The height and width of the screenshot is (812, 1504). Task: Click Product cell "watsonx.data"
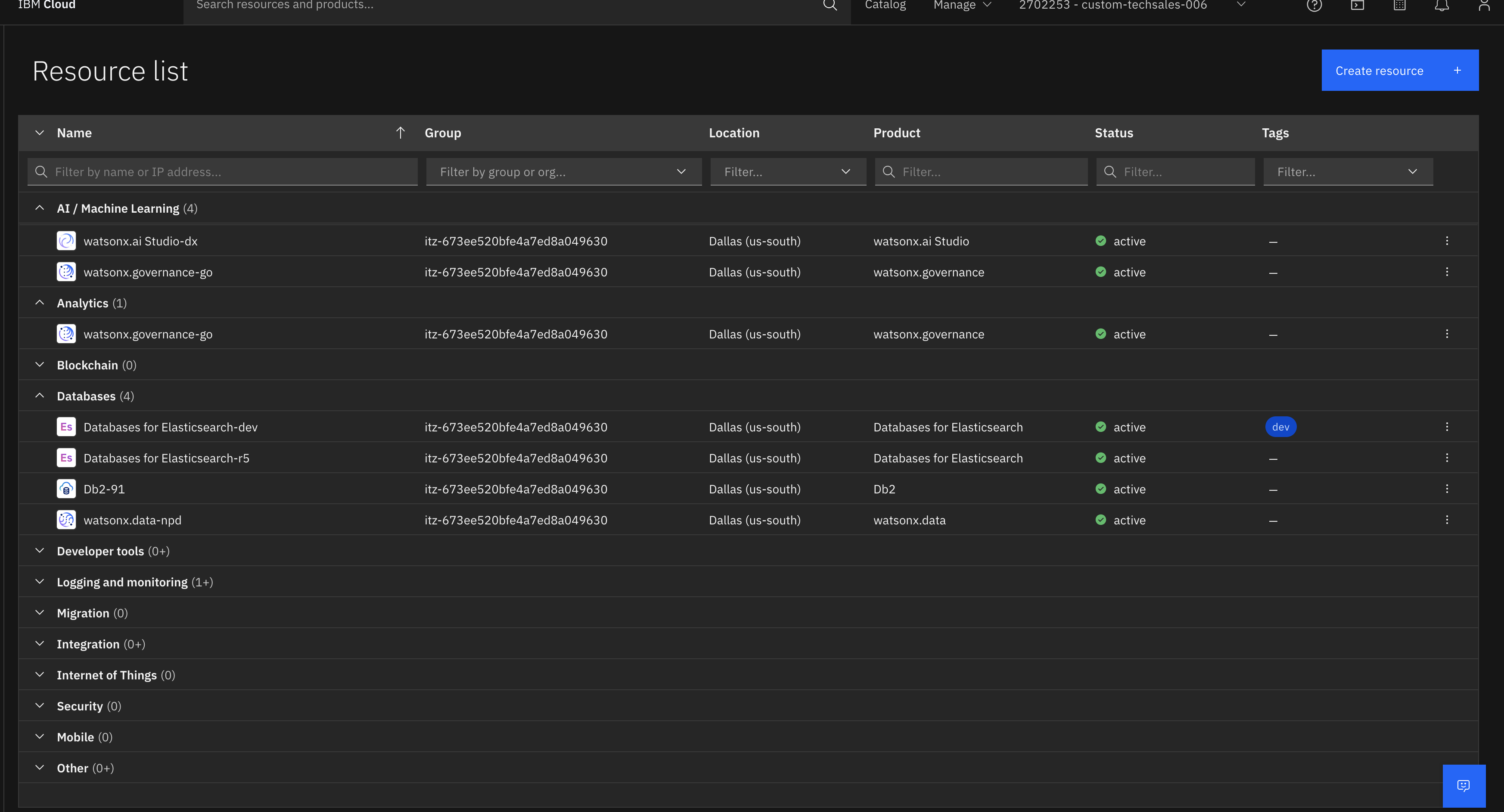click(x=909, y=520)
